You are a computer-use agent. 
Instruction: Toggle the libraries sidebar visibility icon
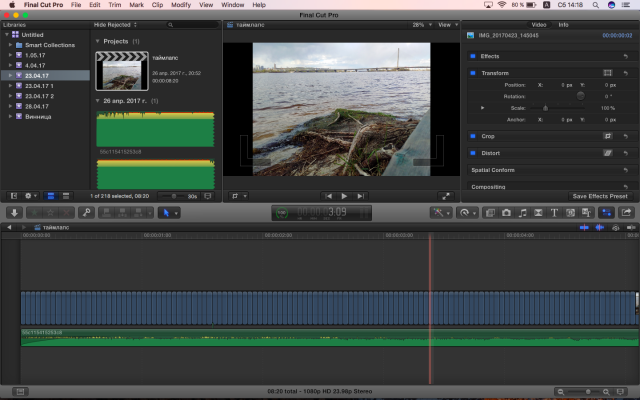14,196
